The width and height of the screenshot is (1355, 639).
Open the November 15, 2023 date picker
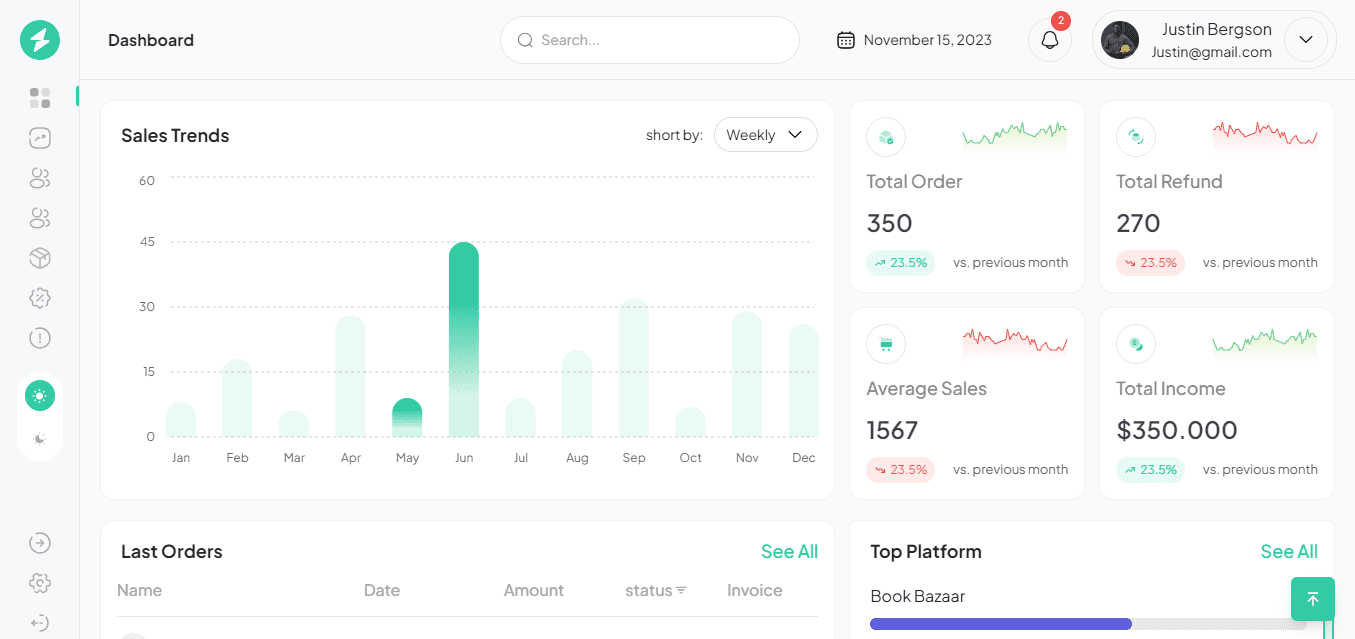pyautogui.click(x=914, y=40)
